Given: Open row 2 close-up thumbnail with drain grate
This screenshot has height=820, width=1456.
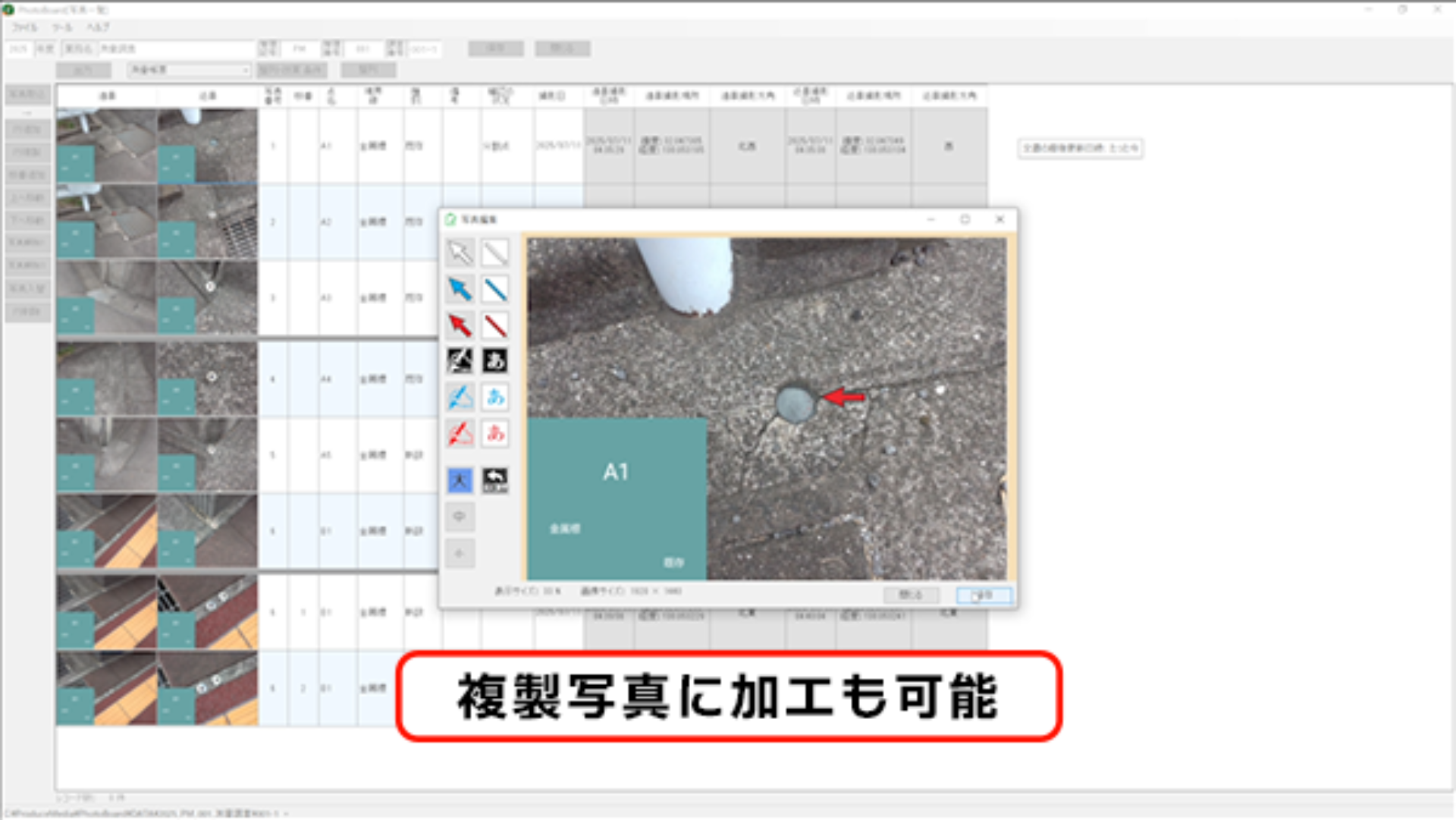Looking at the screenshot, I should tap(207, 221).
